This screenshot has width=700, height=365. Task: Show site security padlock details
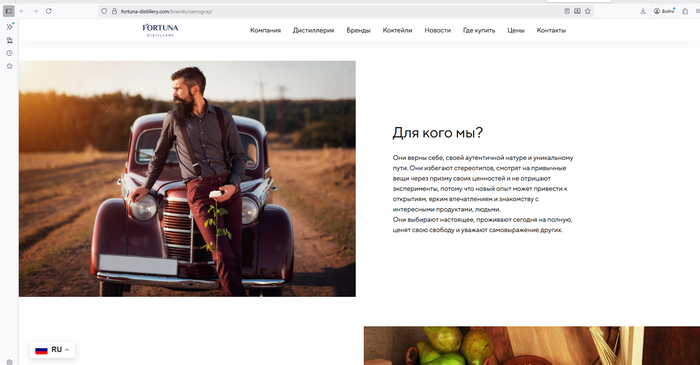[114, 11]
